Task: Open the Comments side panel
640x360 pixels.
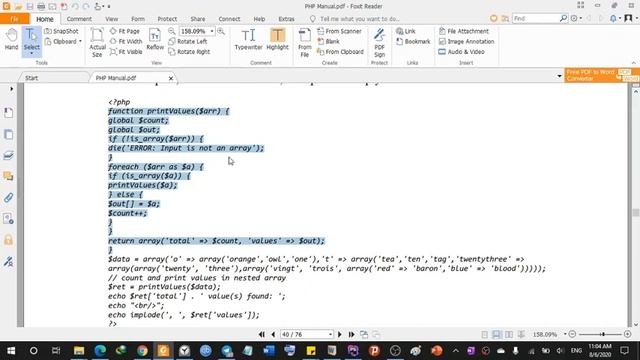Action: click(9, 176)
